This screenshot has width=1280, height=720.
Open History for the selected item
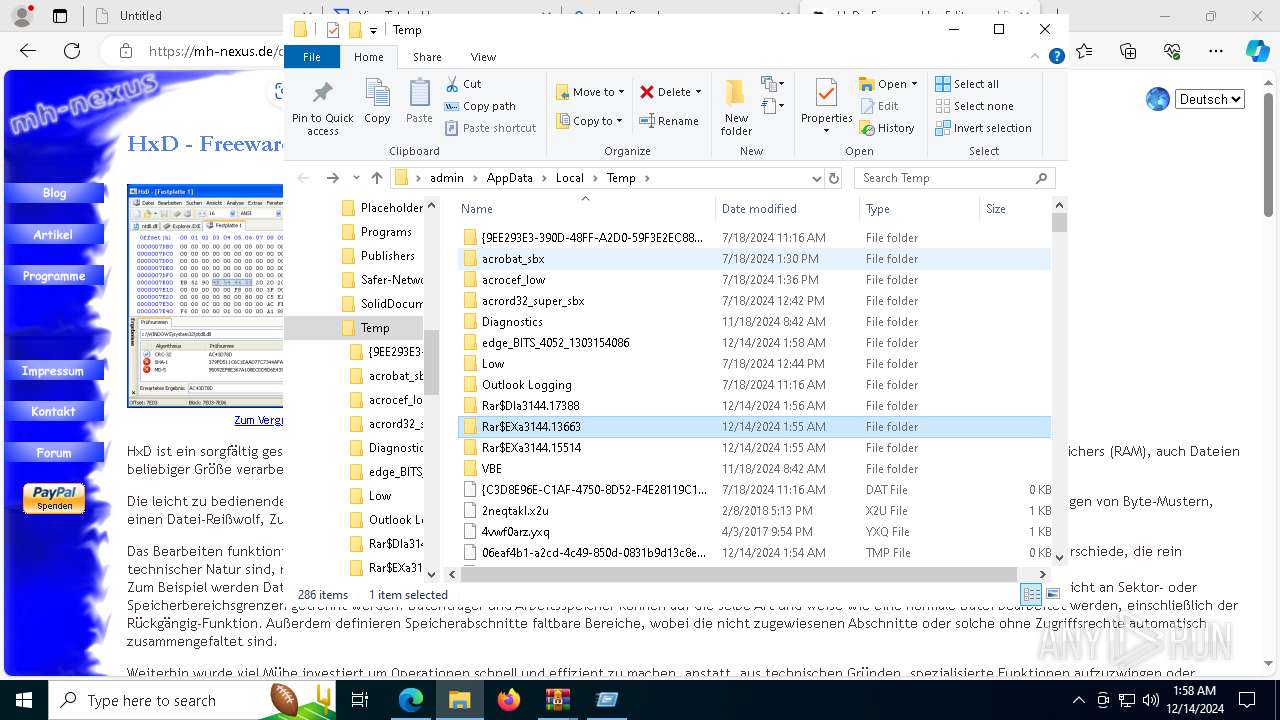[886, 128]
